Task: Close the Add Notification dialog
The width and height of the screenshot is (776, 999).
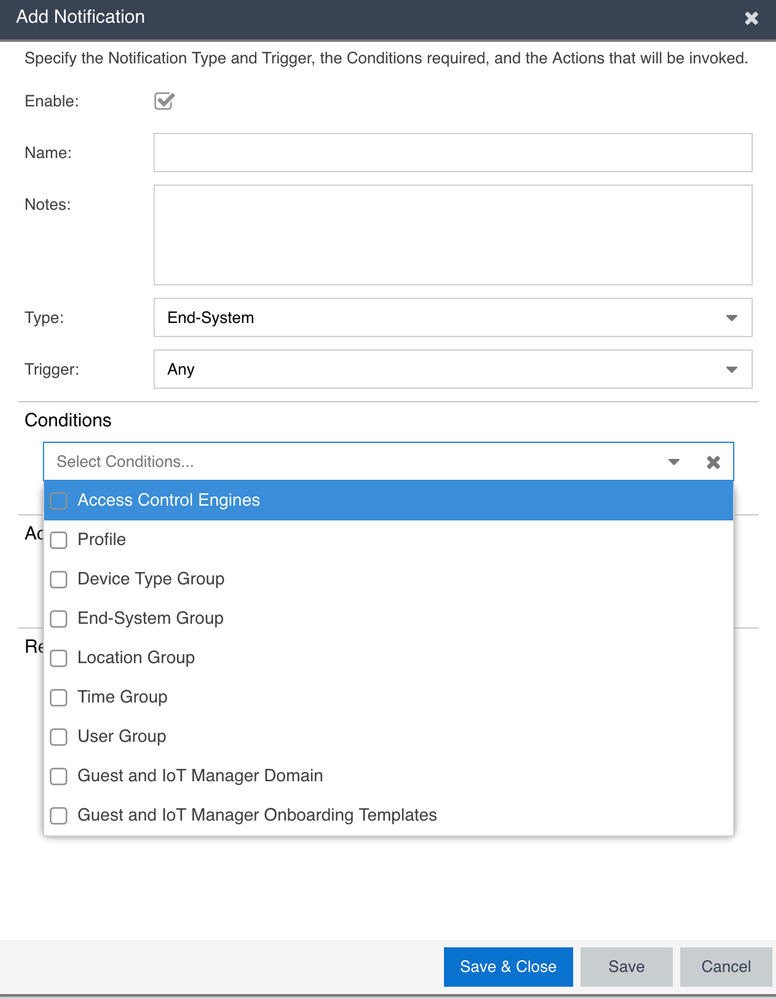Action: pyautogui.click(x=751, y=18)
